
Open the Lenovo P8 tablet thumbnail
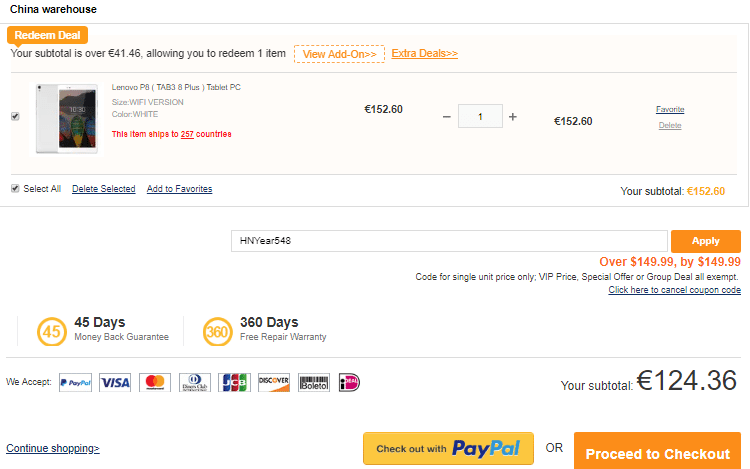66,118
